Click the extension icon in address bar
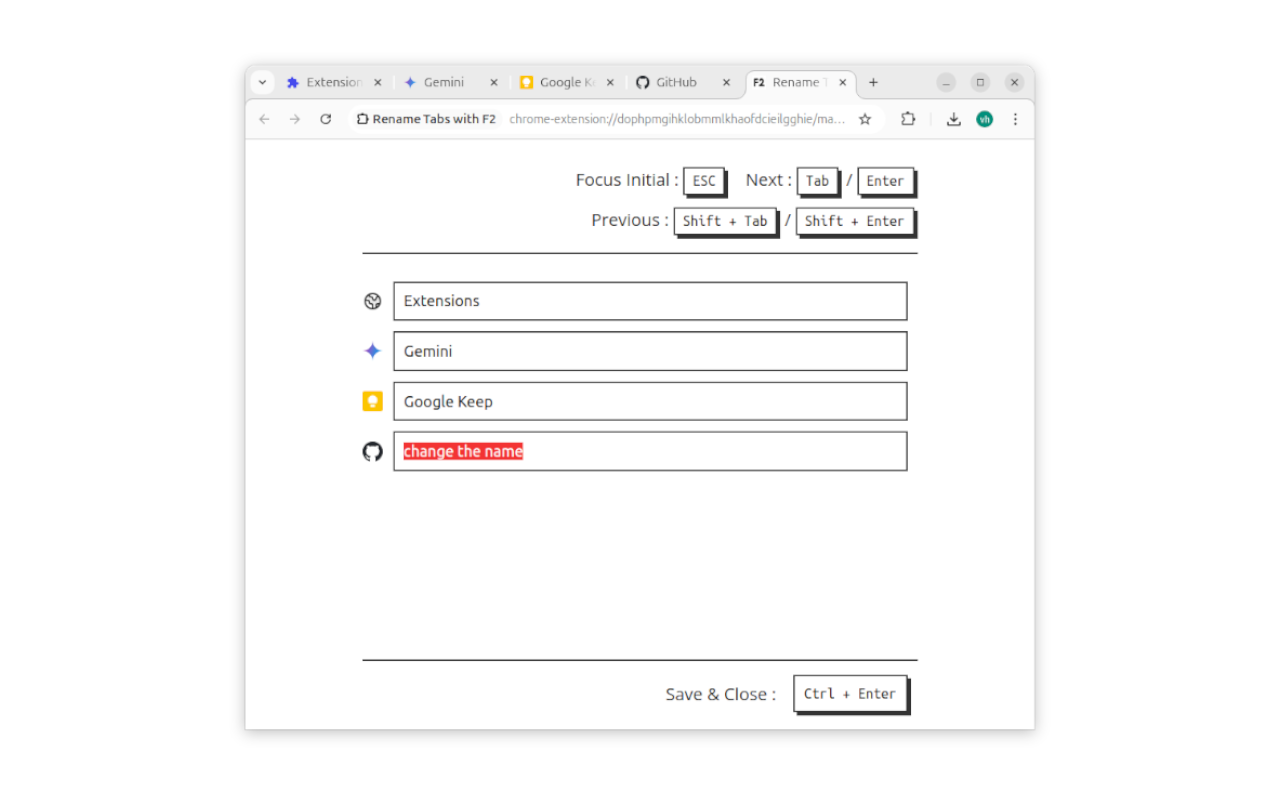The height and width of the screenshot is (800, 1280). (x=363, y=119)
